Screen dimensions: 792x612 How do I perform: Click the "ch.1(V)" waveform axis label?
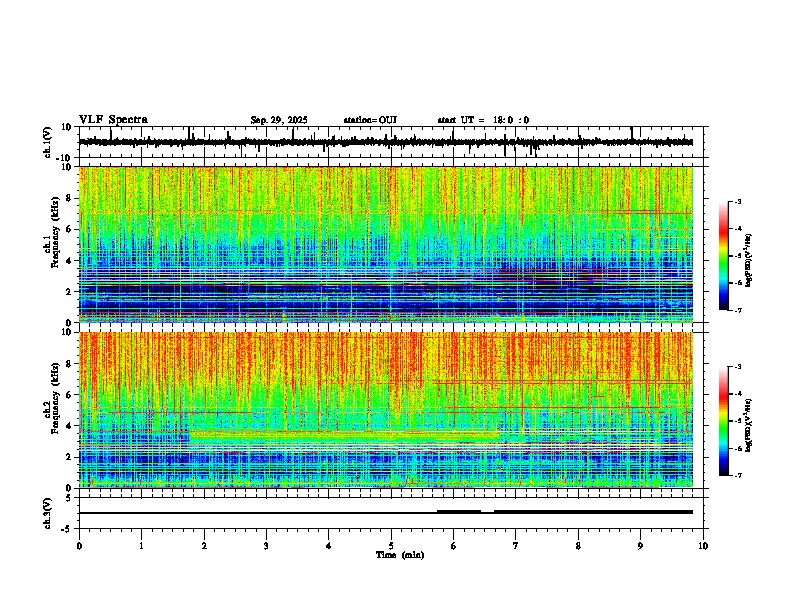[x=48, y=142]
